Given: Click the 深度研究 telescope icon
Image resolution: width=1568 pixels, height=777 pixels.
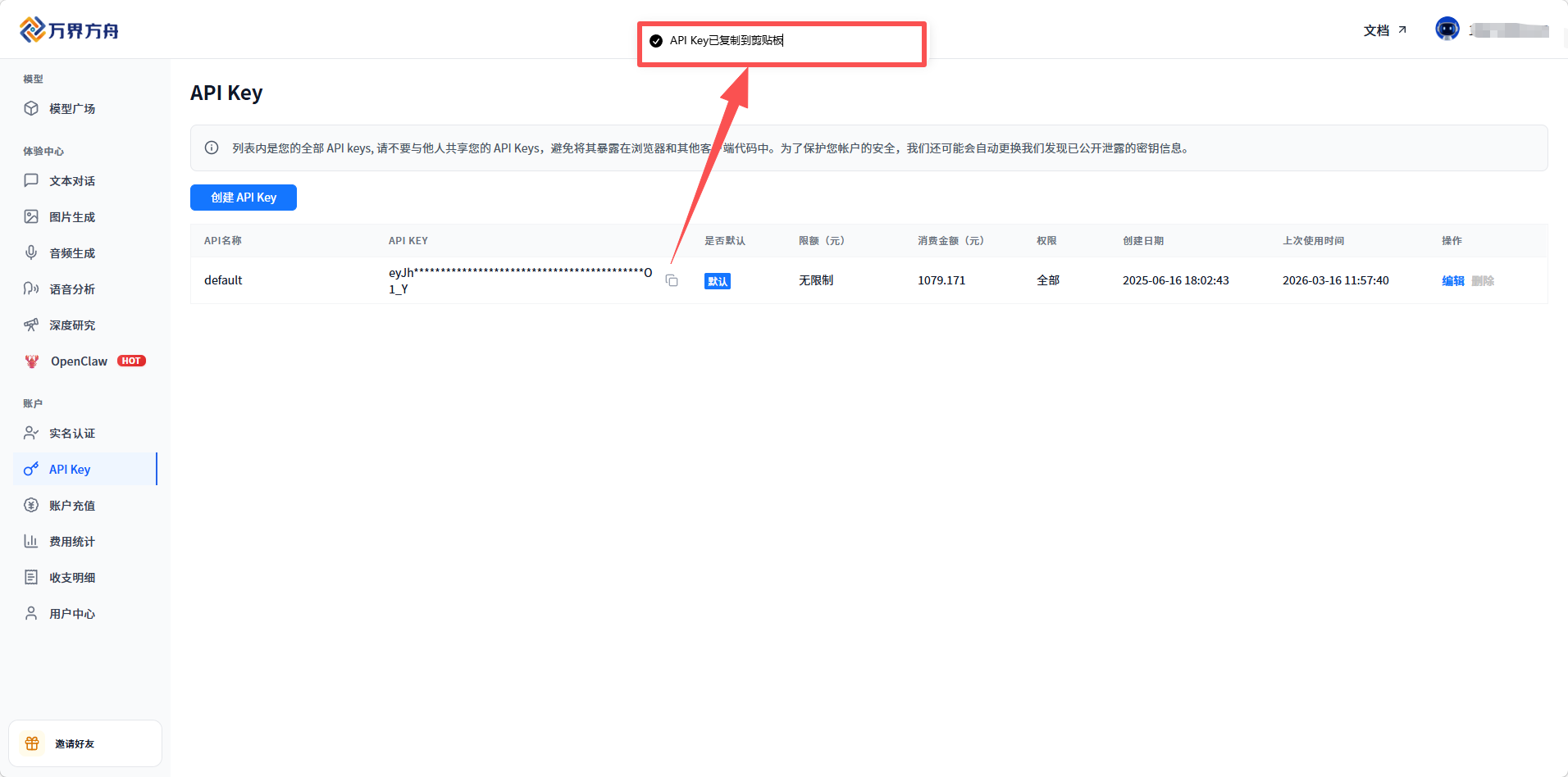Looking at the screenshot, I should (31, 325).
